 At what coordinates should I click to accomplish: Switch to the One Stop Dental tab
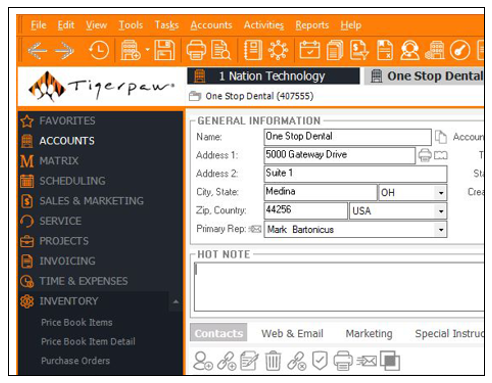[x=424, y=76]
